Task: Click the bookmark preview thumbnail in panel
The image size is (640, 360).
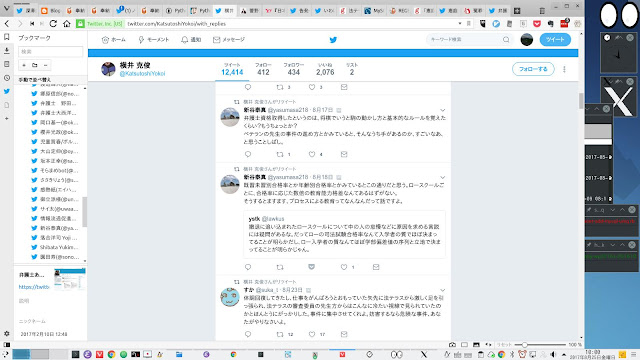Action: point(70,280)
